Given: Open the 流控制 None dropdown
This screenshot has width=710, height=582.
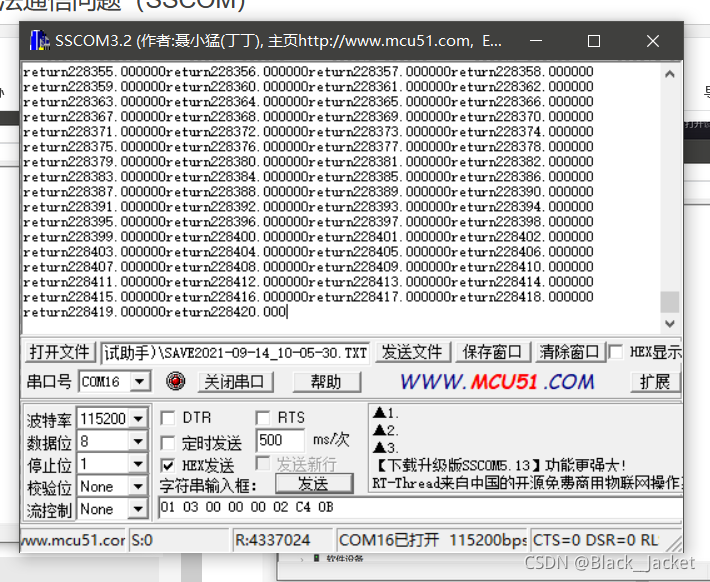Looking at the screenshot, I should click(138, 509).
